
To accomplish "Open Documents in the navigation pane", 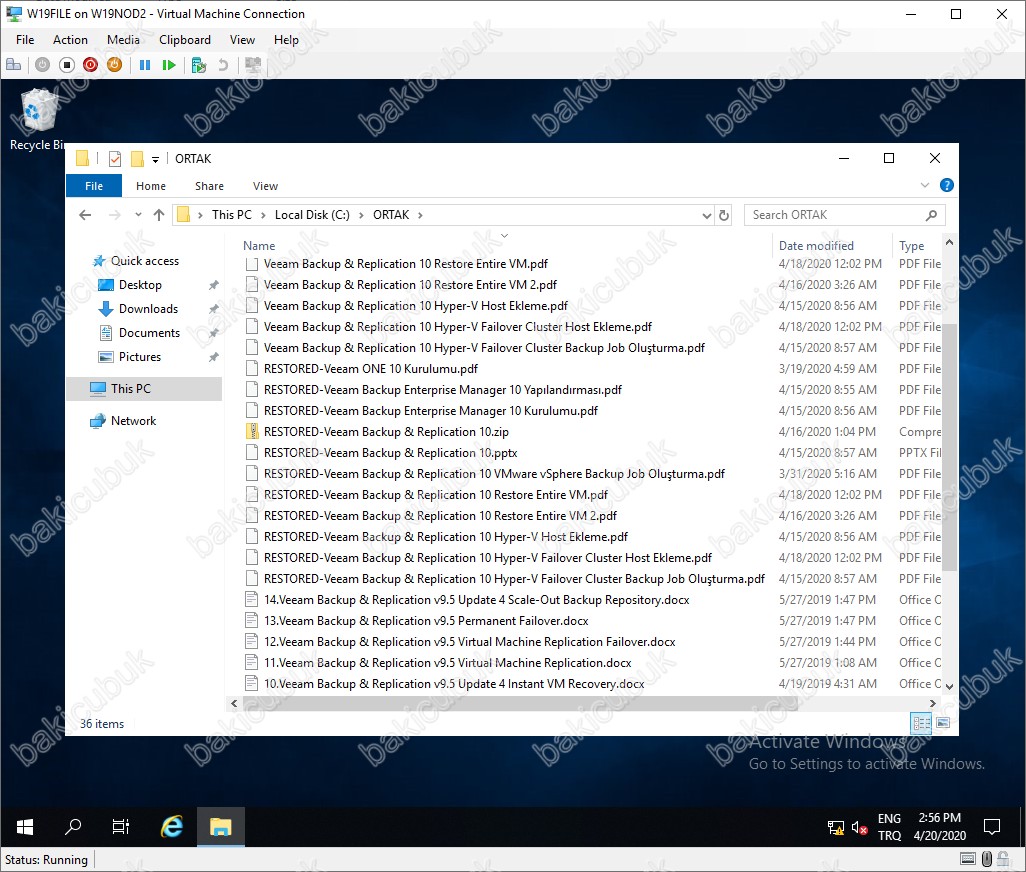I will [149, 332].
